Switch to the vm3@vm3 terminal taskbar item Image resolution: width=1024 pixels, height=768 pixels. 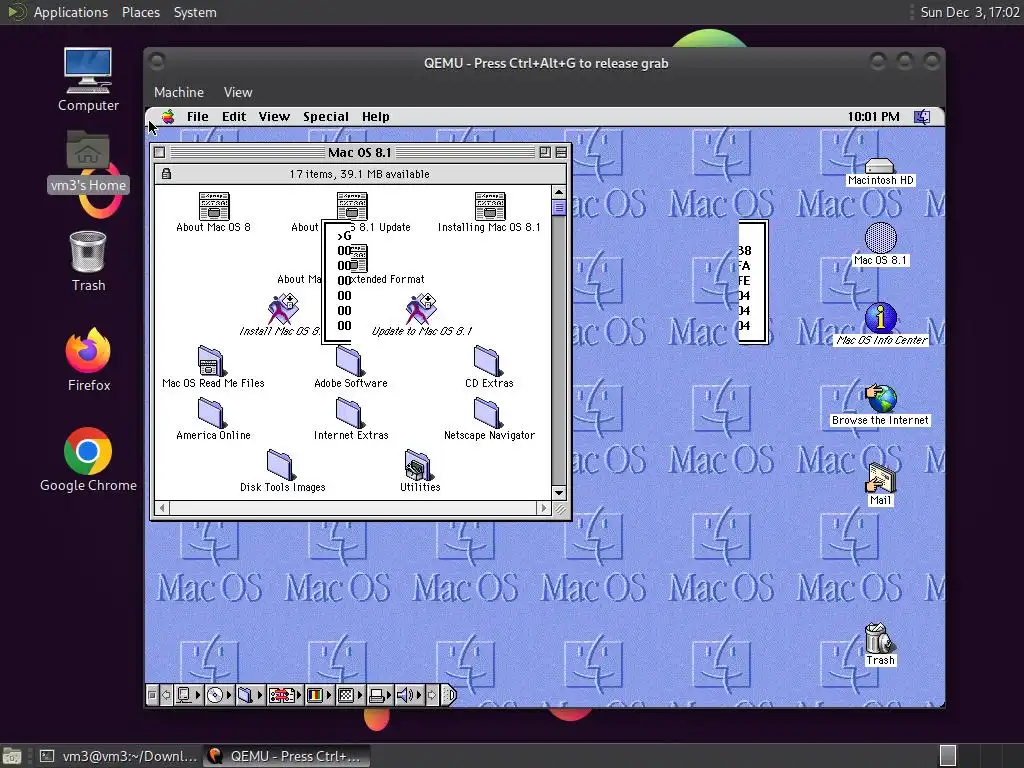click(118, 756)
